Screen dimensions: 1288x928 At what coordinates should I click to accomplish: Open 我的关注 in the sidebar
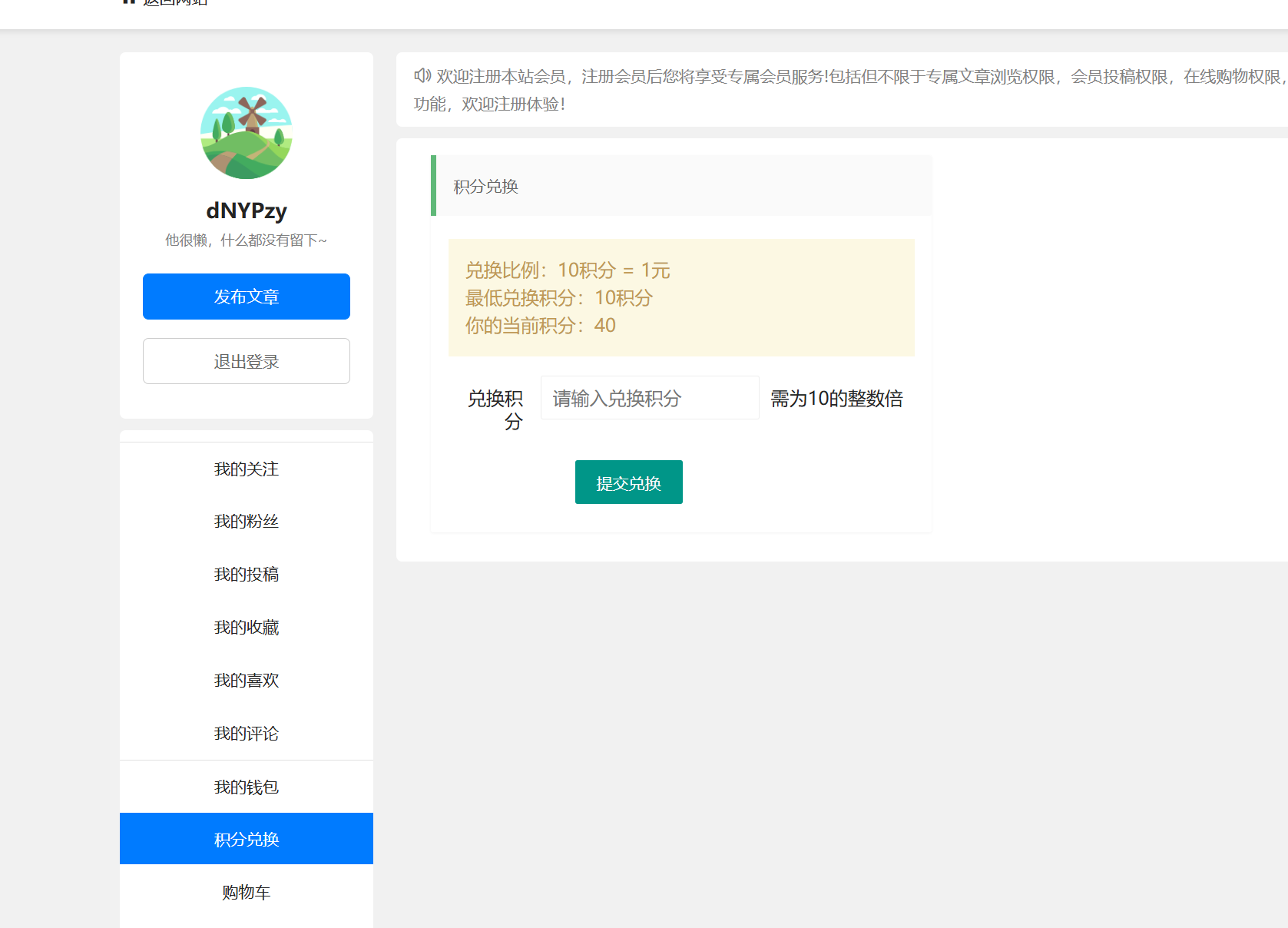point(246,469)
